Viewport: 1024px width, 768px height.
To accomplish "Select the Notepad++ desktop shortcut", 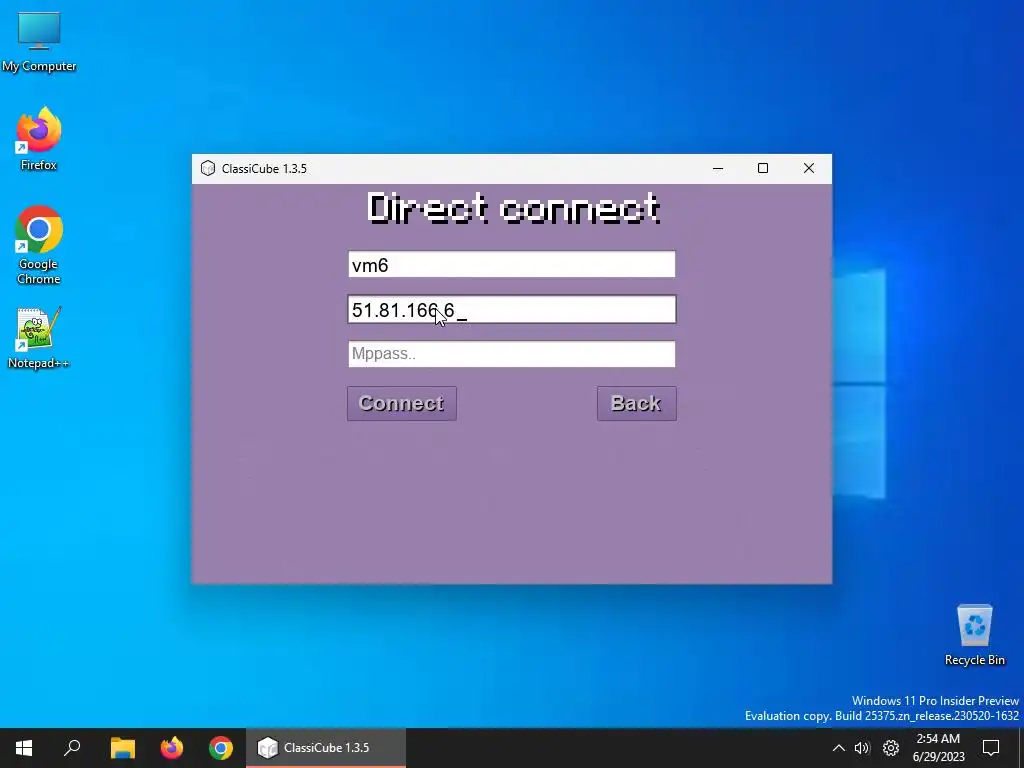I will click(39, 338).
